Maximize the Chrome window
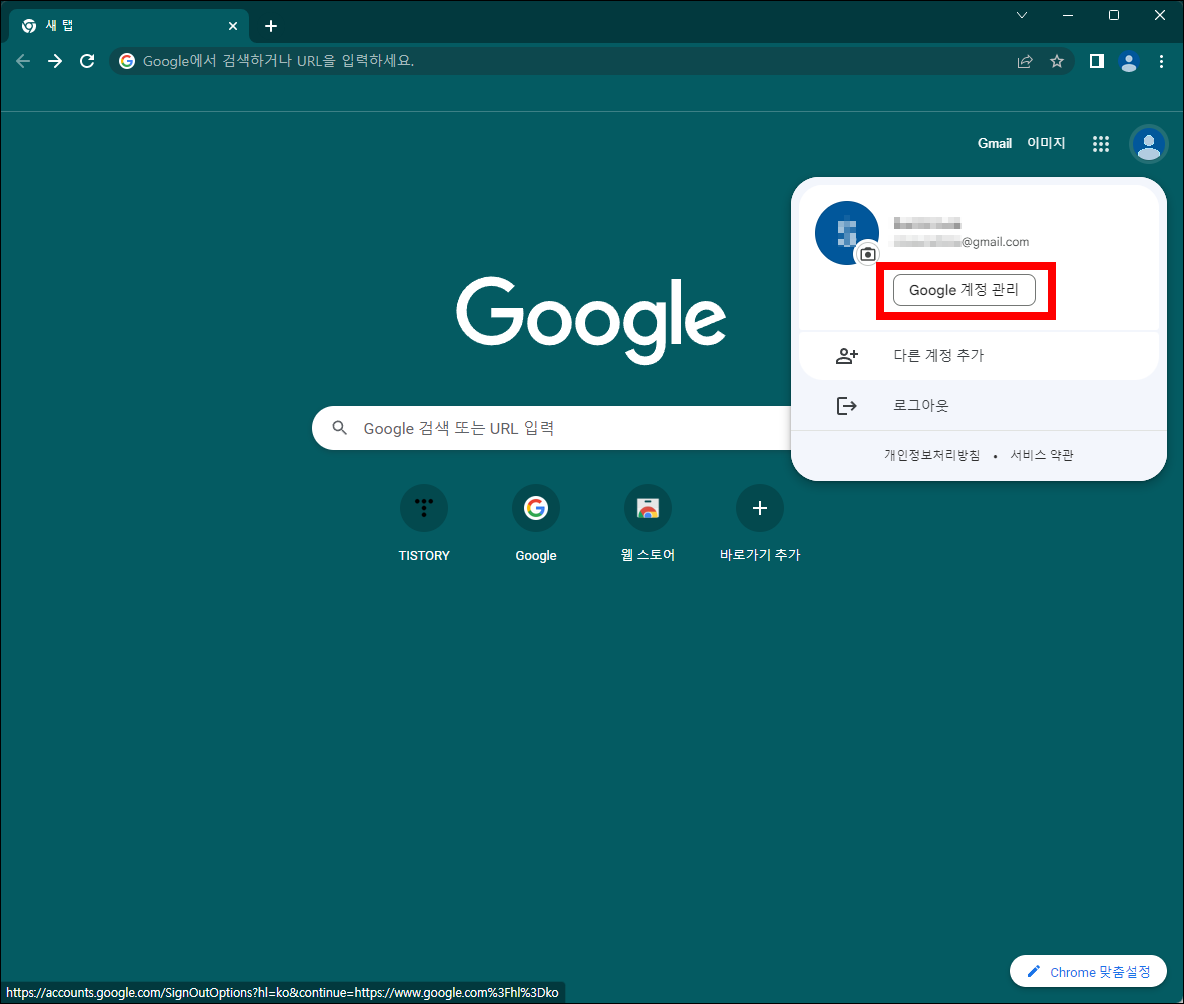The image size is (1184, 1004). click(1114, 15)
